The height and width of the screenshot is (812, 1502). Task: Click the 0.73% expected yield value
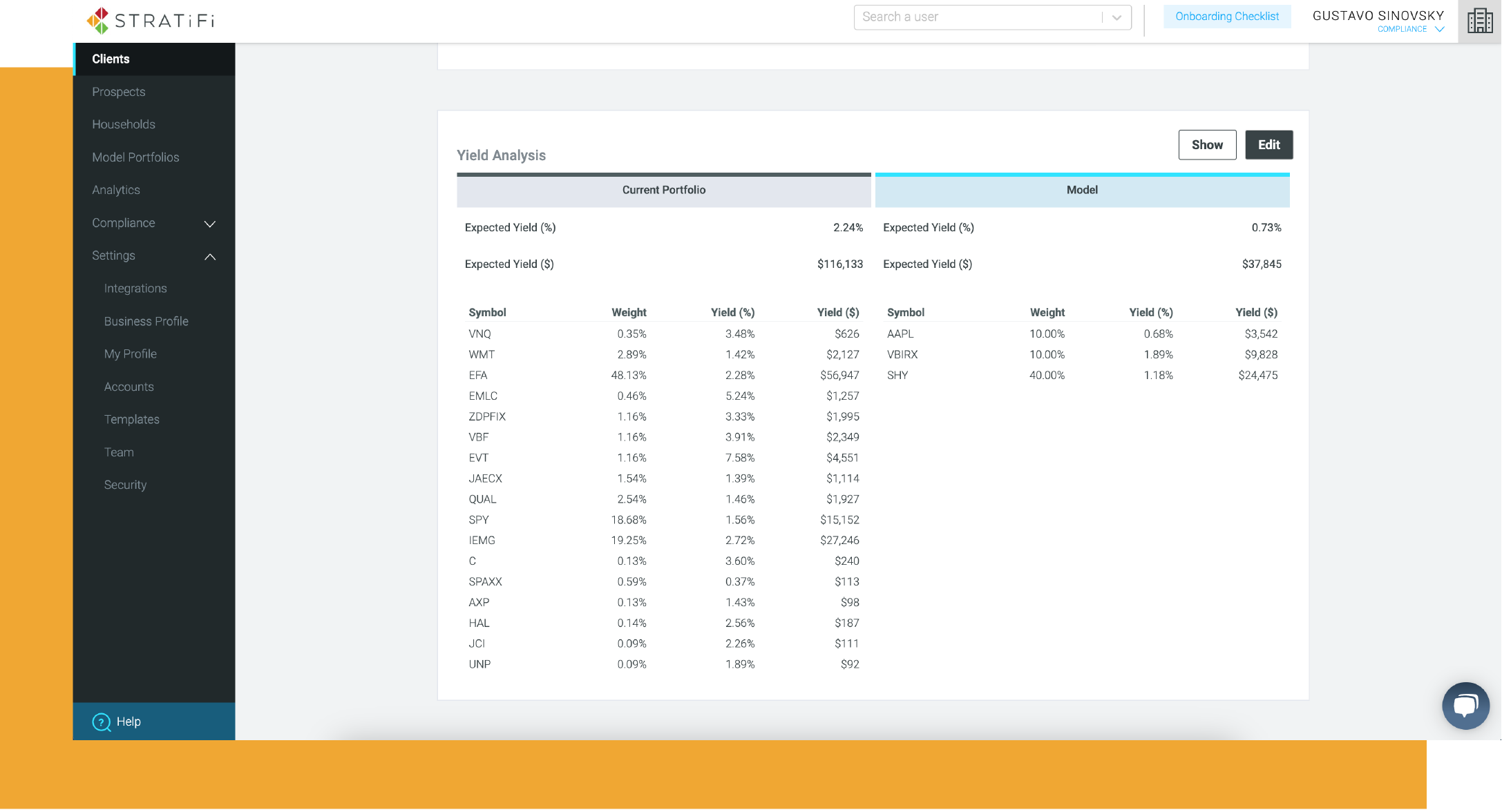(1266, 228)
